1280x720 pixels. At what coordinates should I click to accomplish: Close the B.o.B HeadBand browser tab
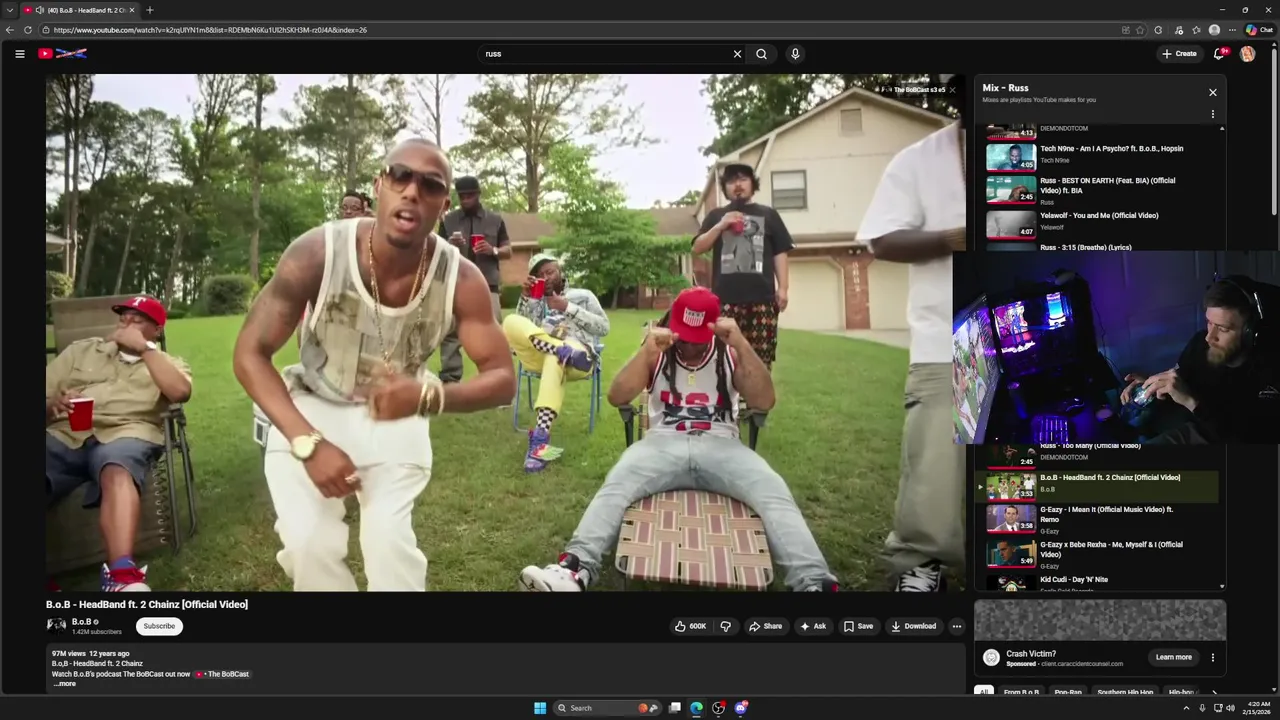(x=132, y=10)
